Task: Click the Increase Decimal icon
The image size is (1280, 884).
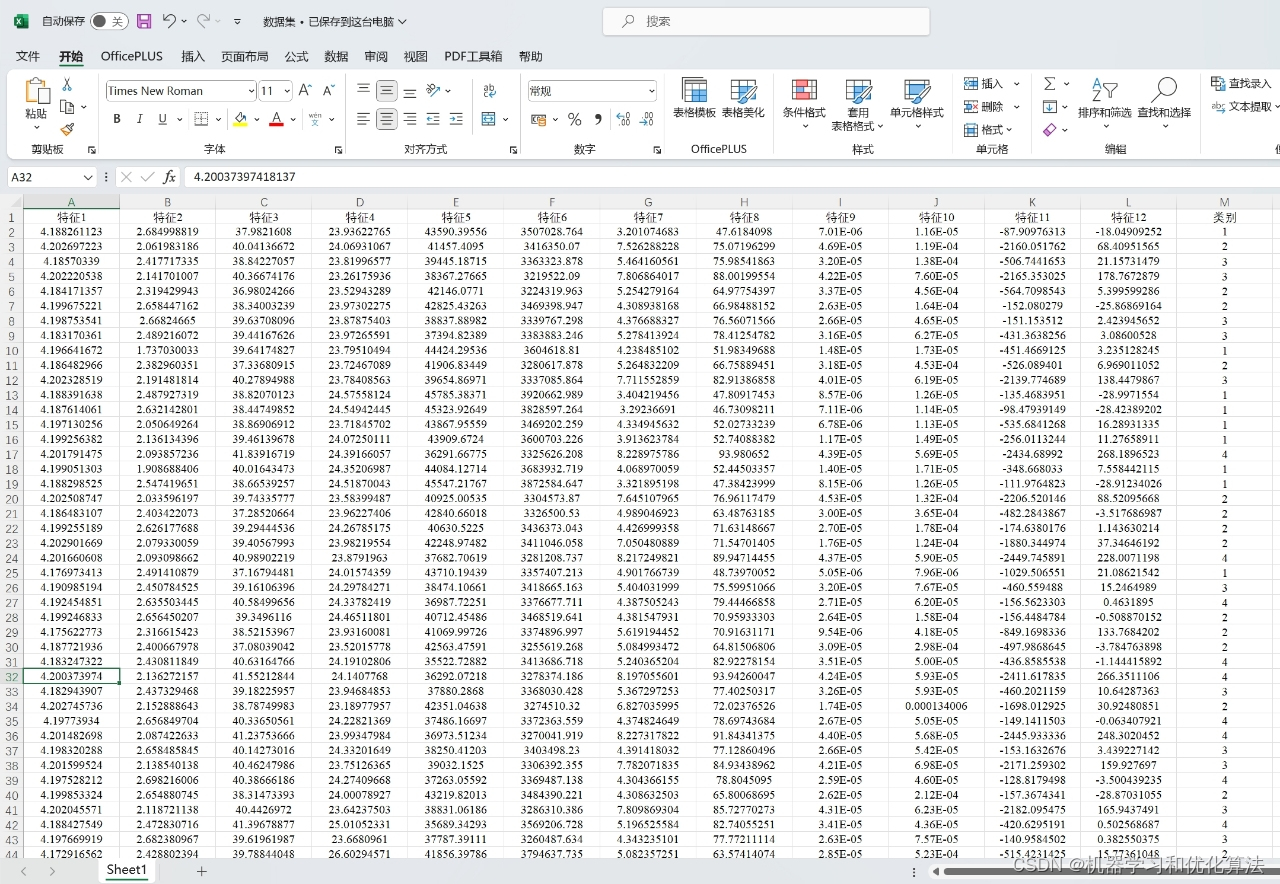Action: click(x=624, y=119)
